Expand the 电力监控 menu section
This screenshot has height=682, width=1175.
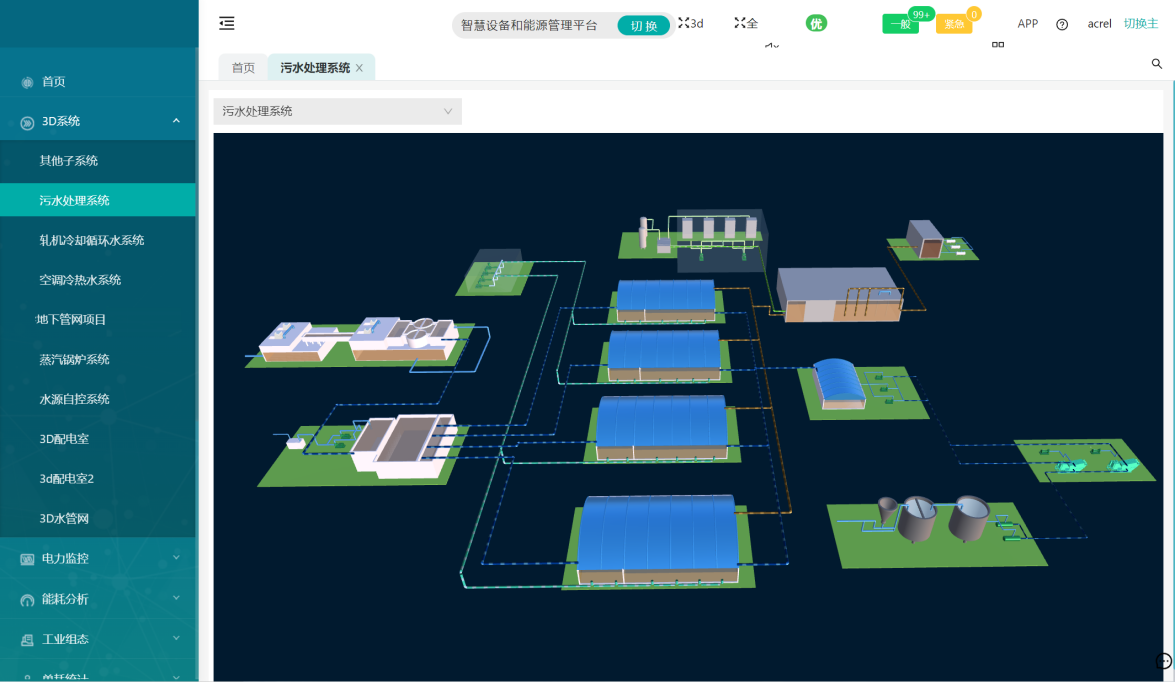176,558
